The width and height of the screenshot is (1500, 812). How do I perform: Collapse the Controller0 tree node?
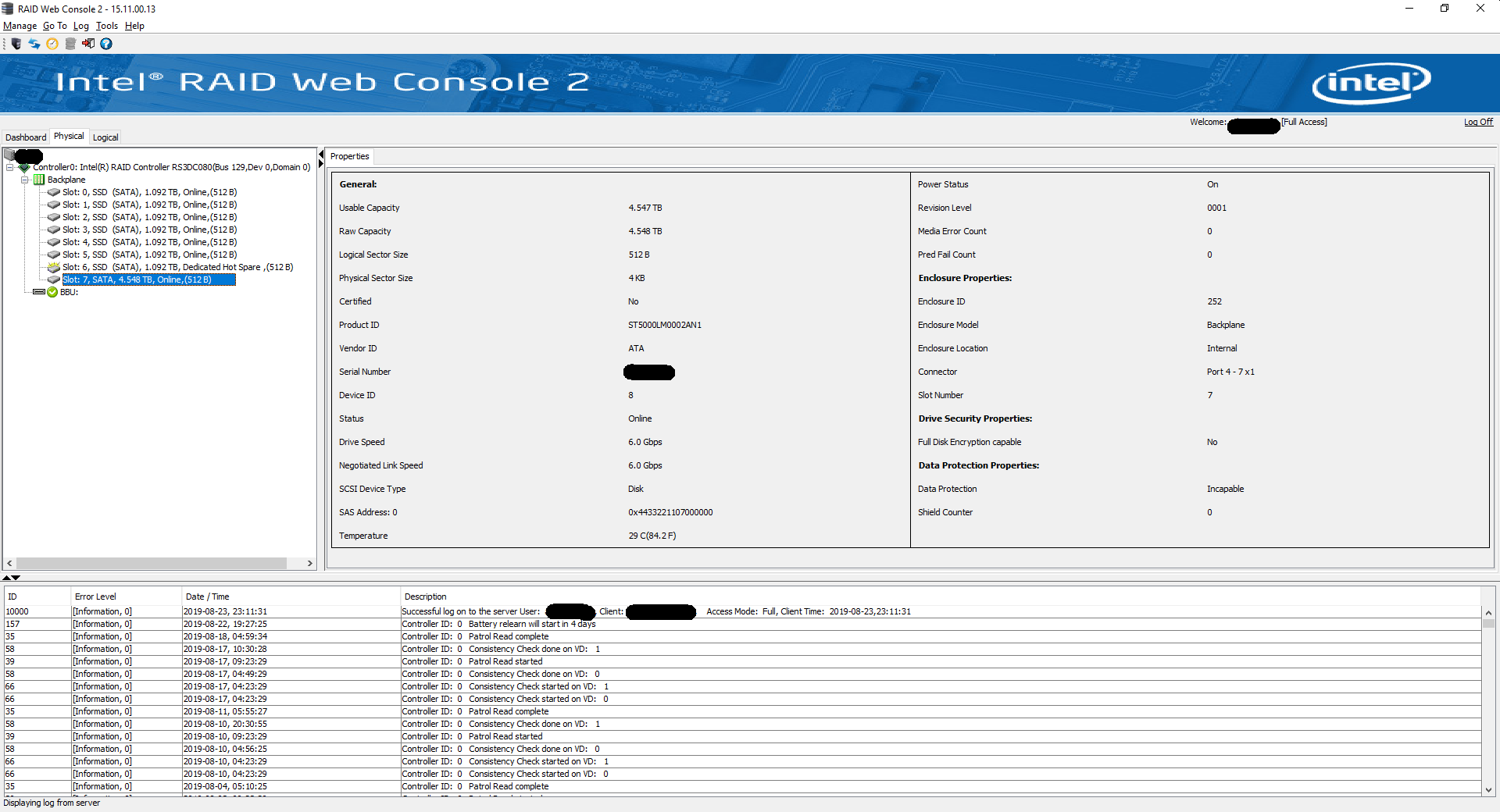pos(9,167)
